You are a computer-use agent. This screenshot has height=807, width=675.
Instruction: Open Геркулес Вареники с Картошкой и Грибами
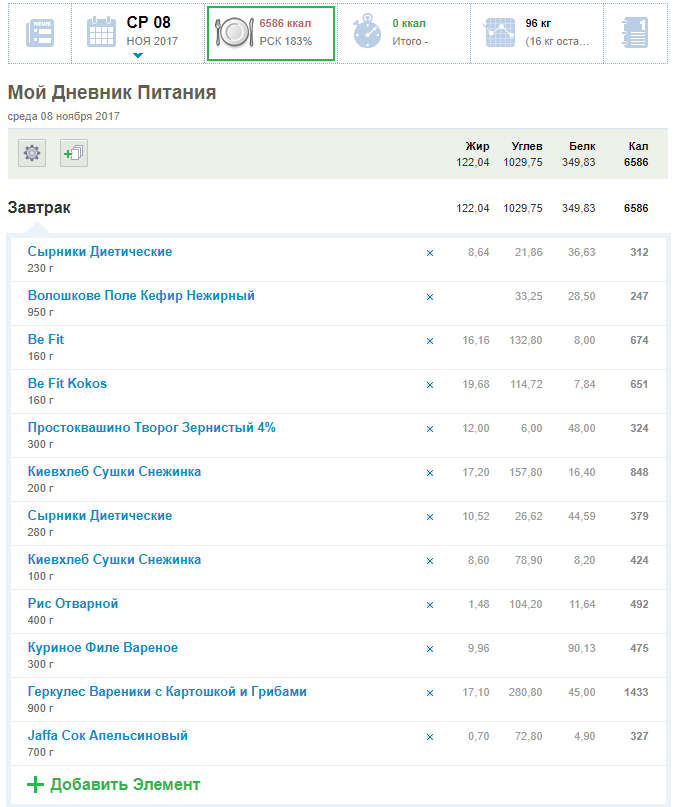[167, 692]
